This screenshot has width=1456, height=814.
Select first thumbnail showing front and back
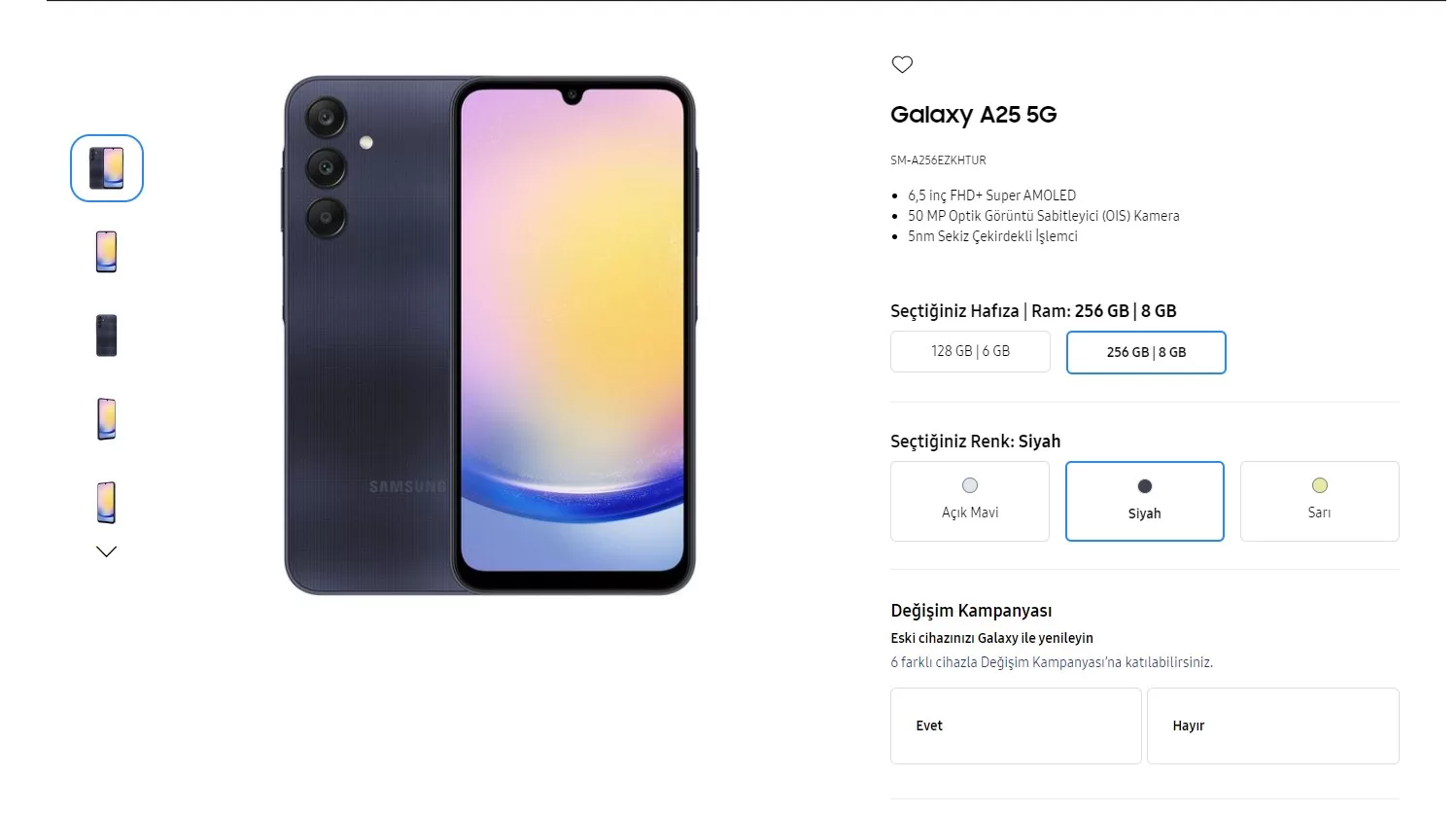coord(107,168)
